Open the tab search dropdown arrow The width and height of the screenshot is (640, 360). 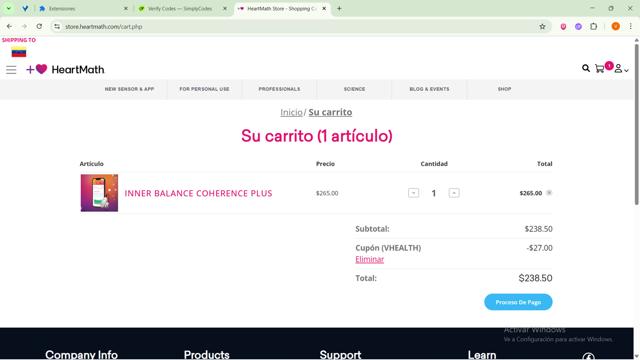(9, 9)
